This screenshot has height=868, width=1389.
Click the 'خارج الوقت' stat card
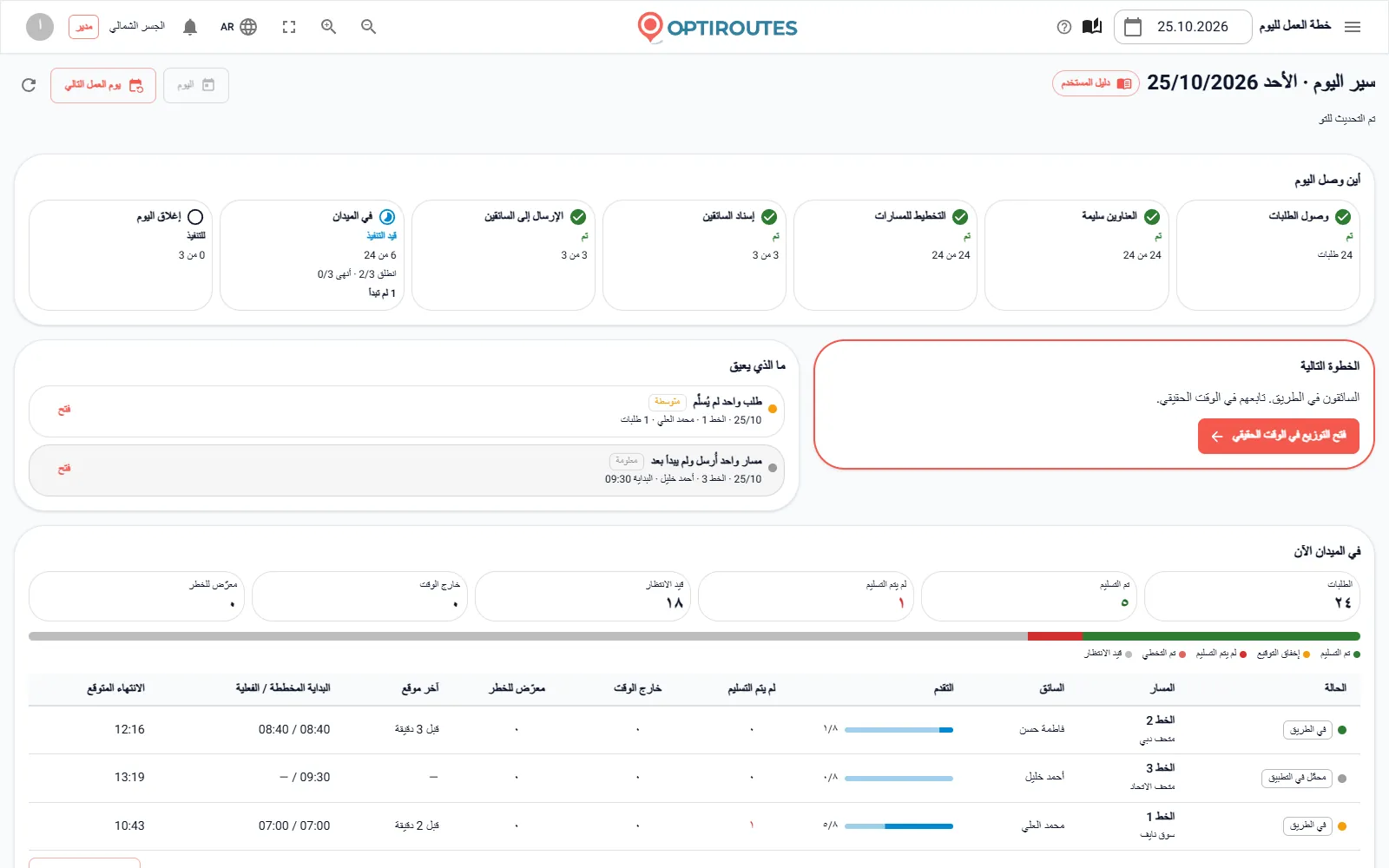point(359,596)
